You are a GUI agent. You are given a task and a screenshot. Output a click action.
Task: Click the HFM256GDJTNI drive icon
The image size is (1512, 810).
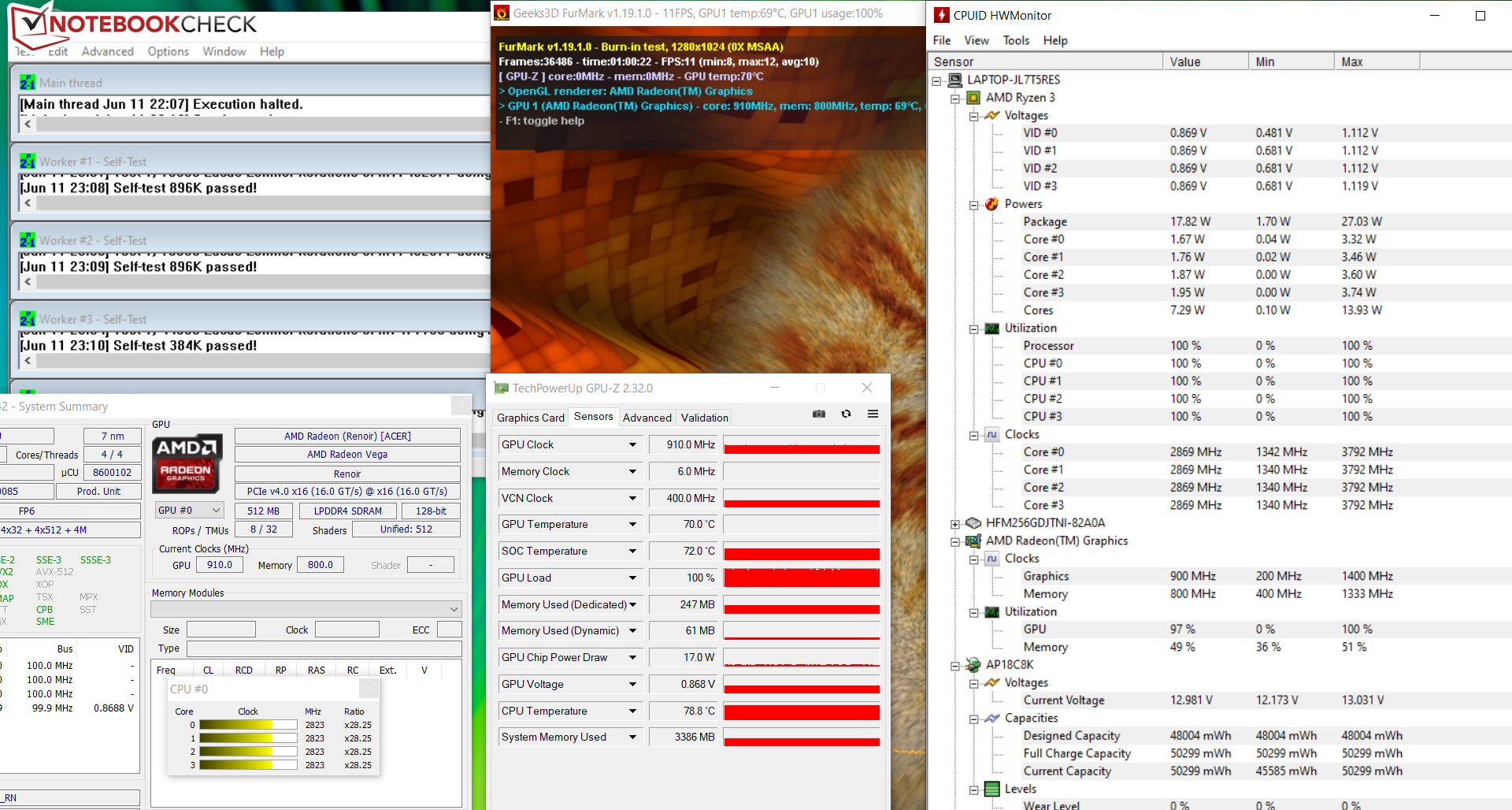click(x=973, y=523)
